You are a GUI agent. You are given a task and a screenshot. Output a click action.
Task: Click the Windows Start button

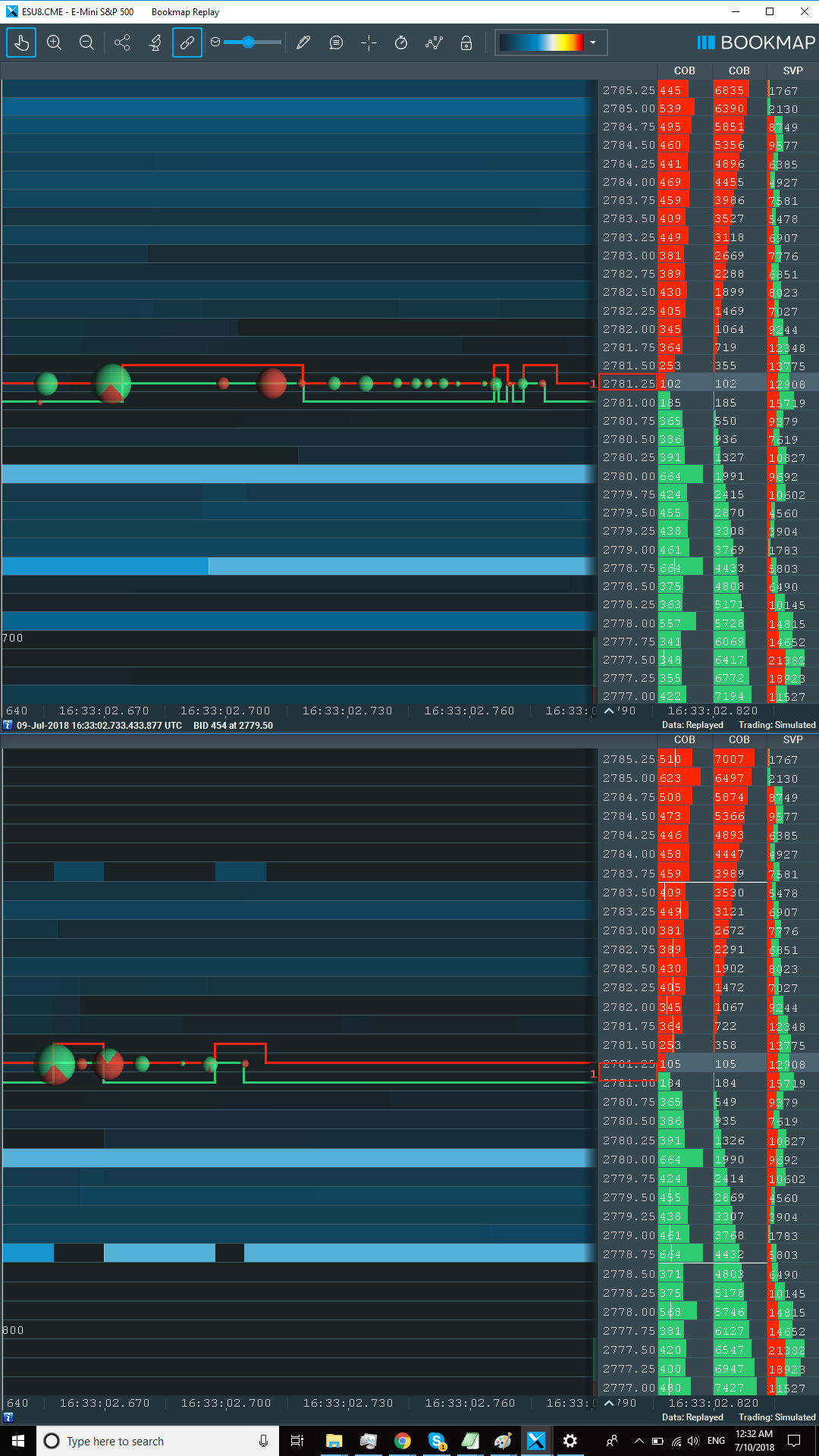[18, 1441]
